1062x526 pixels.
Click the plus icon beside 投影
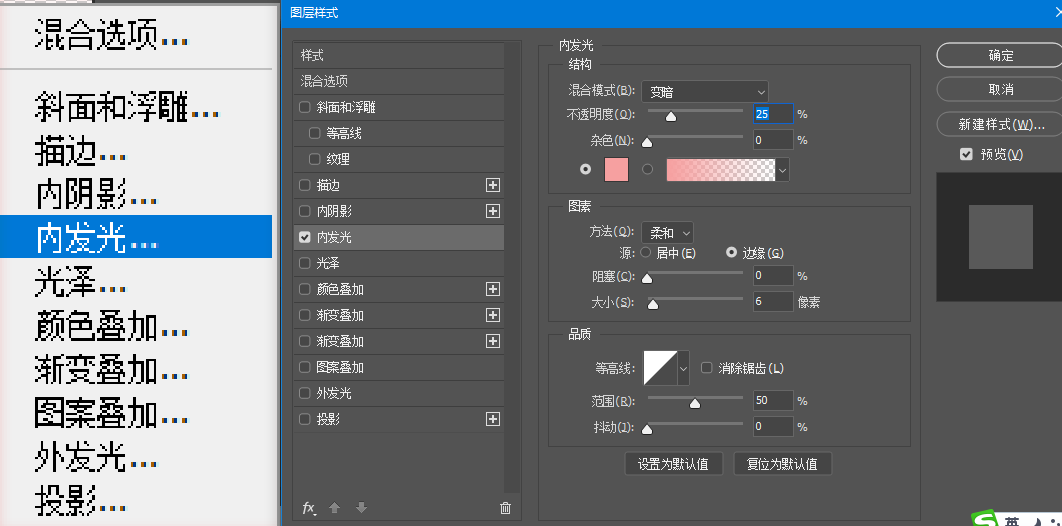click(492, 419)
